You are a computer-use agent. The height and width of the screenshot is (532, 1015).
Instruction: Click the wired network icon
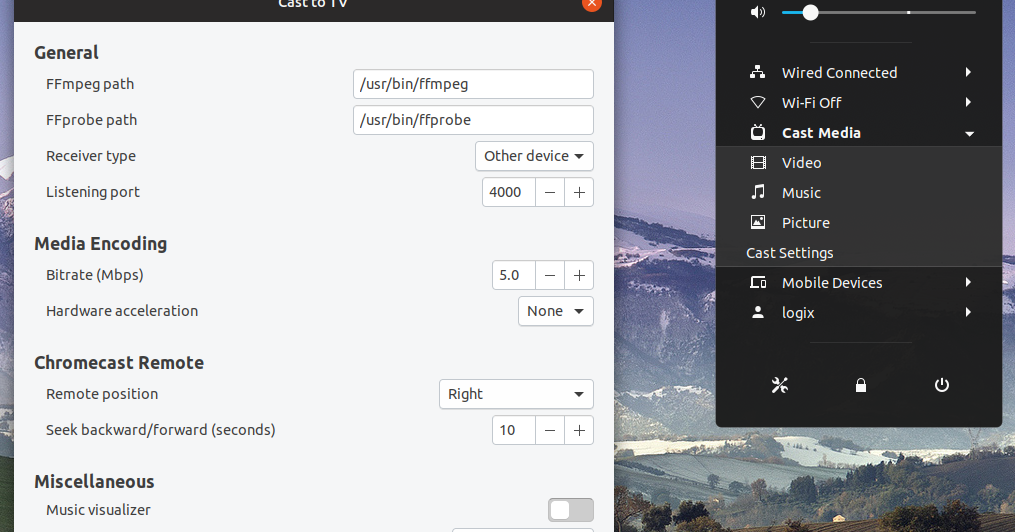coord(757,72)
